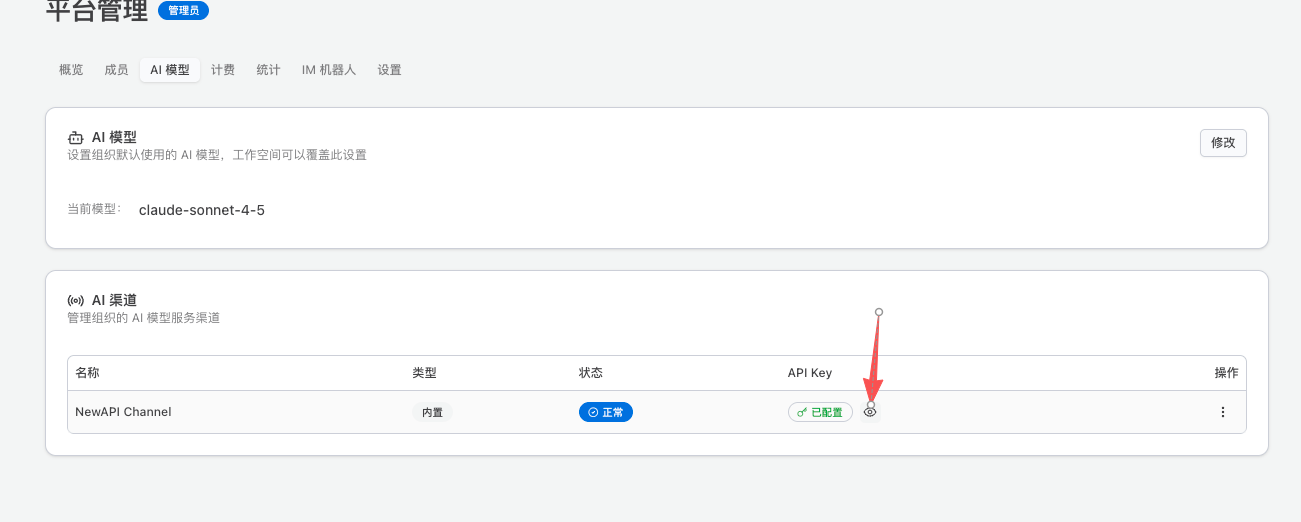Click the broadcast icon beside AI 渠道 heading
This screenshot has width=1301, height=522.
(75, 300)
